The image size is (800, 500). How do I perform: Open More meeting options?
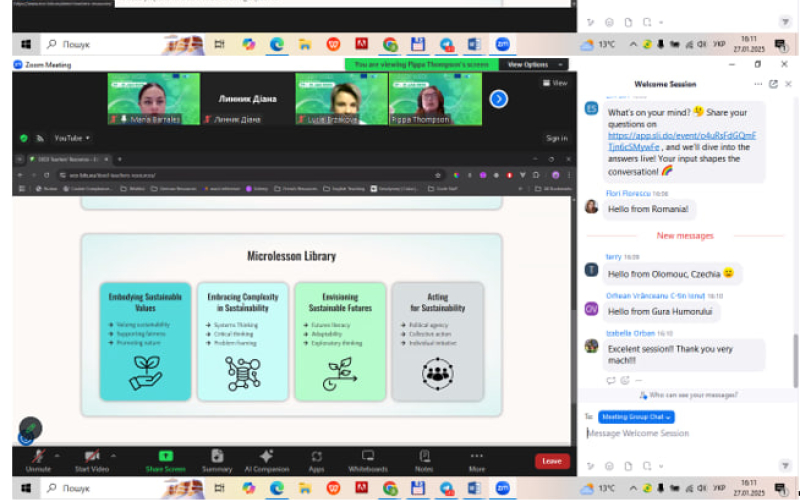click(x=477, y=460)
